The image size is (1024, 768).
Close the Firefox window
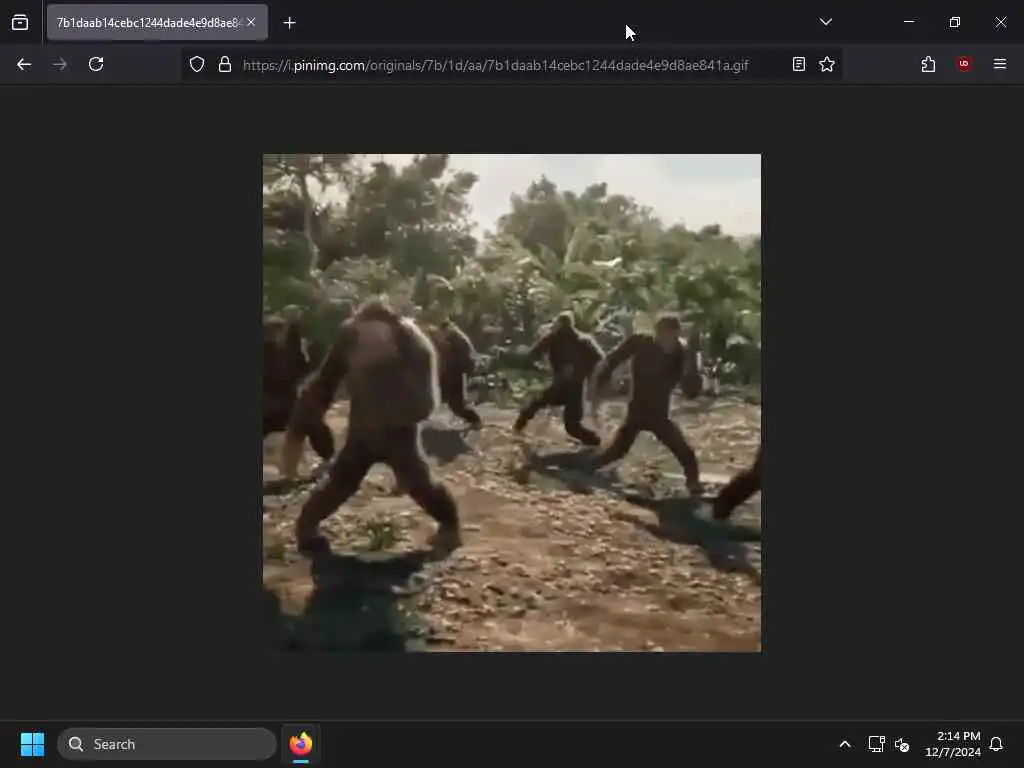[x=1000, y=22]
